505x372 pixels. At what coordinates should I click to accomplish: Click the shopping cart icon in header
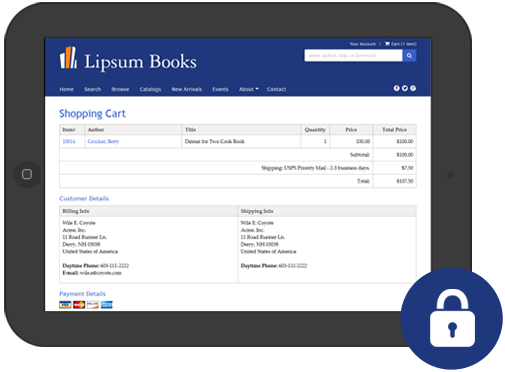click(387, 44)
